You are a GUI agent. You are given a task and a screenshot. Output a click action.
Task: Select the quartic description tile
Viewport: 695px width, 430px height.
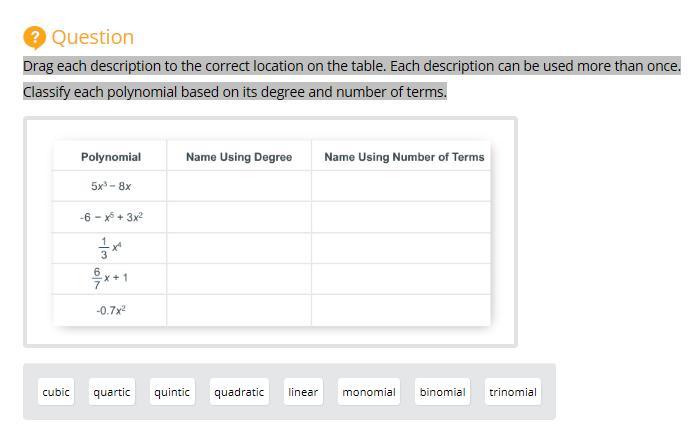click(112, 392)
